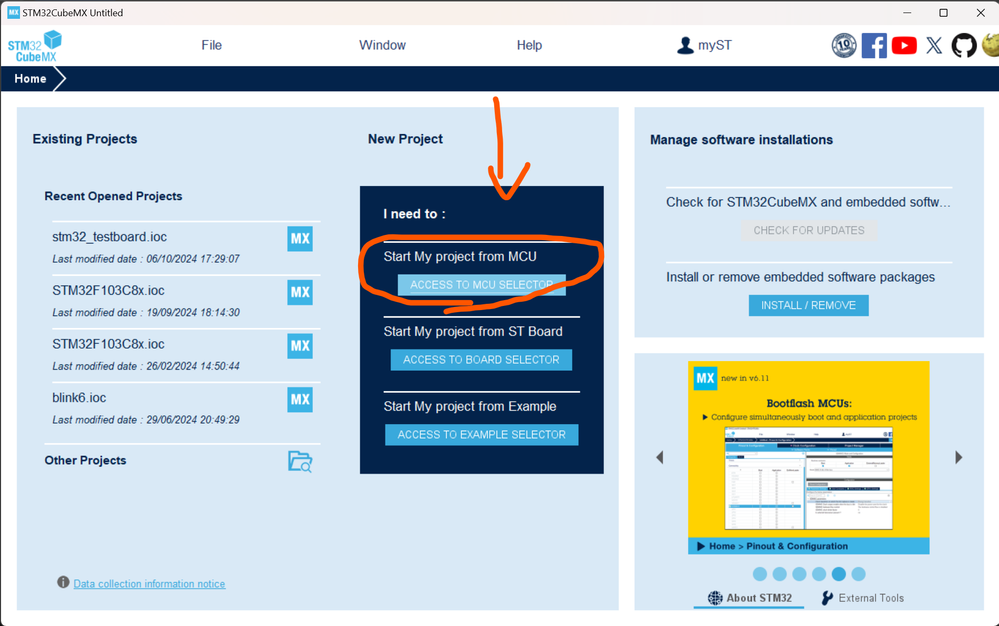Click the MX icon beside the 19/09/2024 STM32F103C8x.ioc
The height and width of the screenshot is (626, 999).
coord(300,292)
